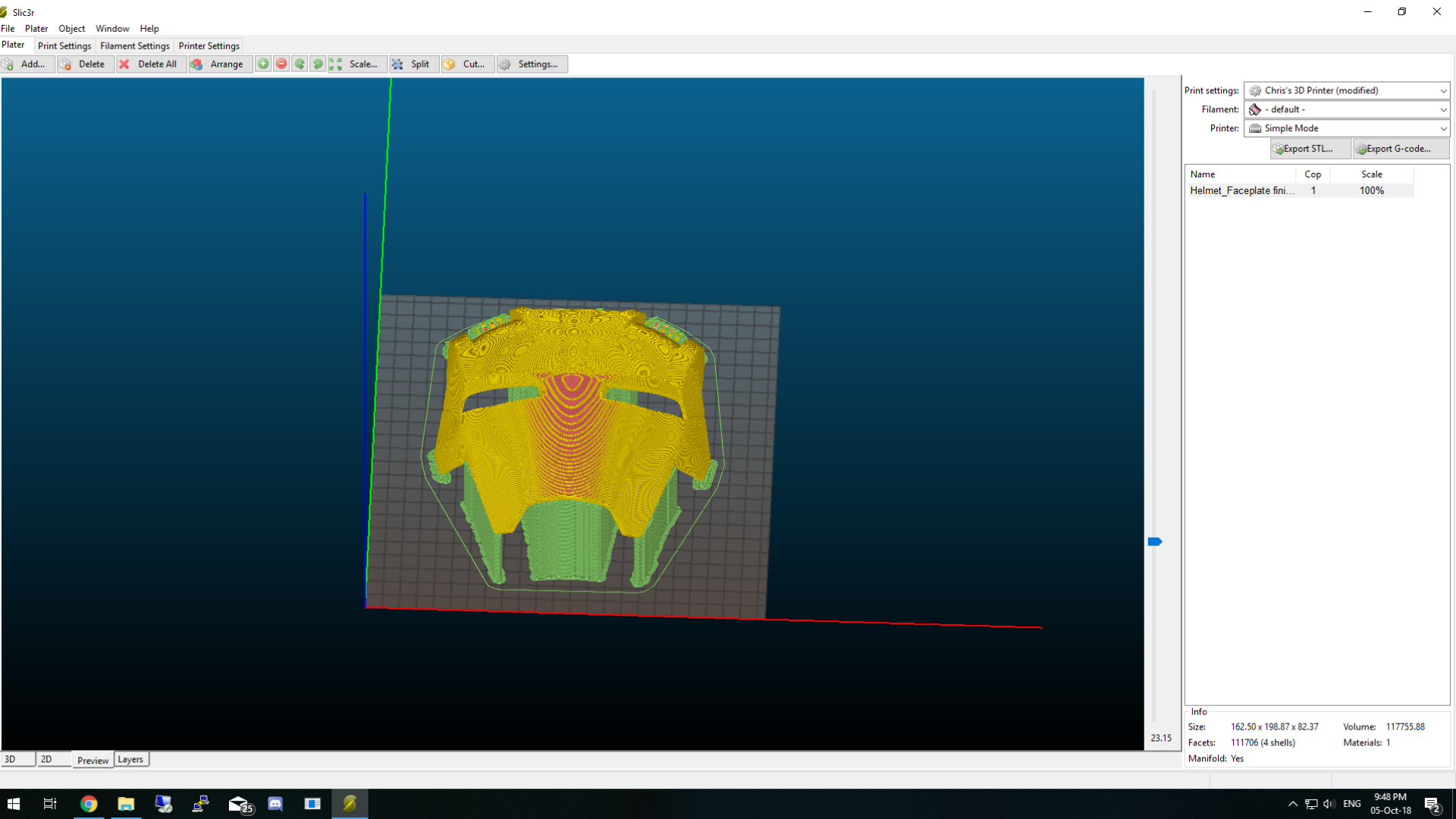Click the blue layer height slider handle
This screenshot has height=819, width=1456.
[x=1154, y=541]
